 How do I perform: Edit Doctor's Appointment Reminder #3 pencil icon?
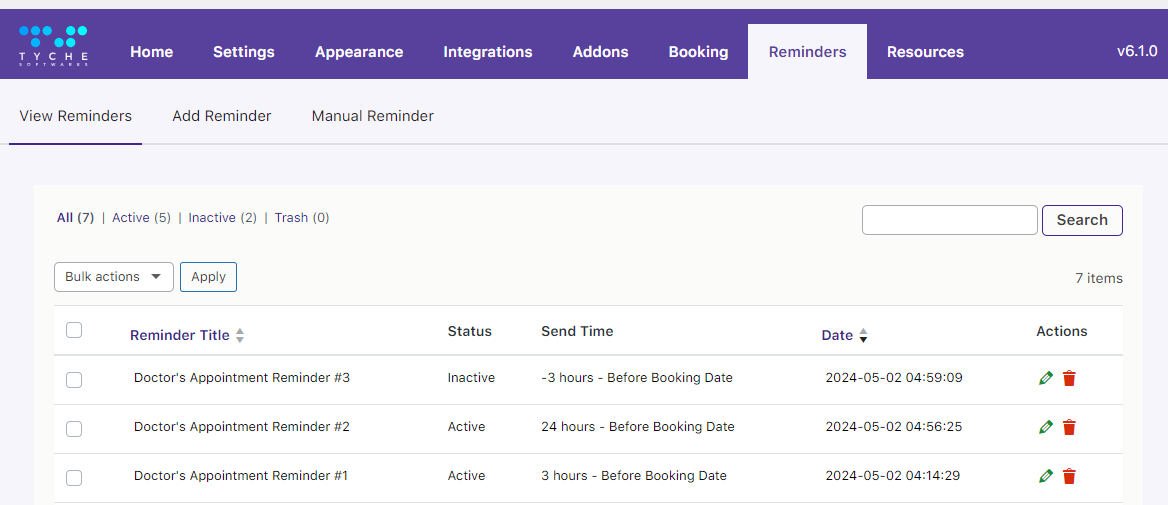tap(1046, 378)
